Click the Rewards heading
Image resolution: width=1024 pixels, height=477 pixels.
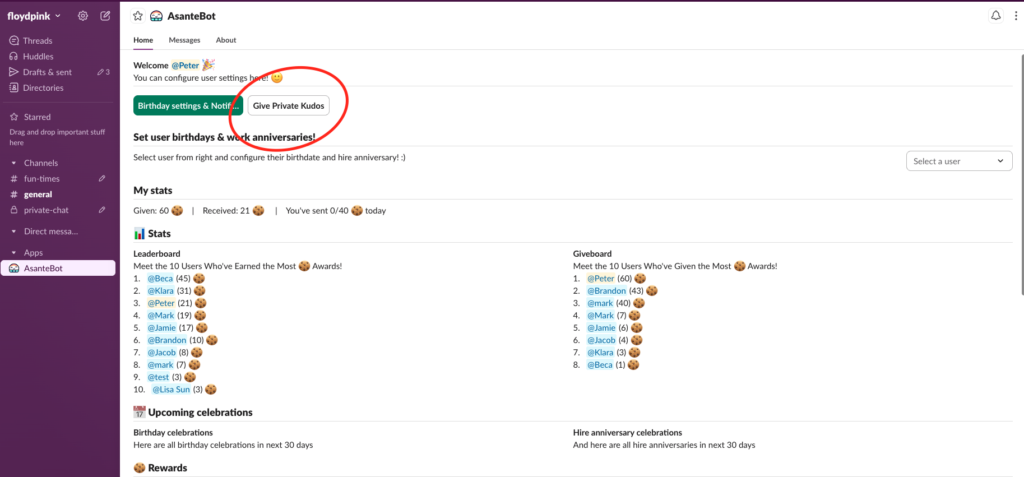(167, 468)
